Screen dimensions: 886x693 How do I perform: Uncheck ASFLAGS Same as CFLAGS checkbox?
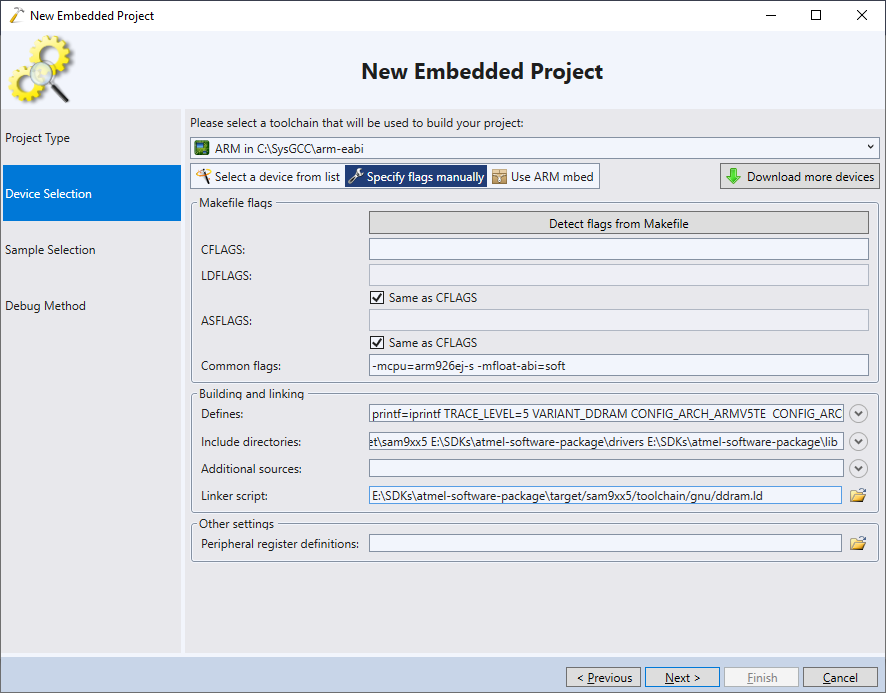click(377, 343)
